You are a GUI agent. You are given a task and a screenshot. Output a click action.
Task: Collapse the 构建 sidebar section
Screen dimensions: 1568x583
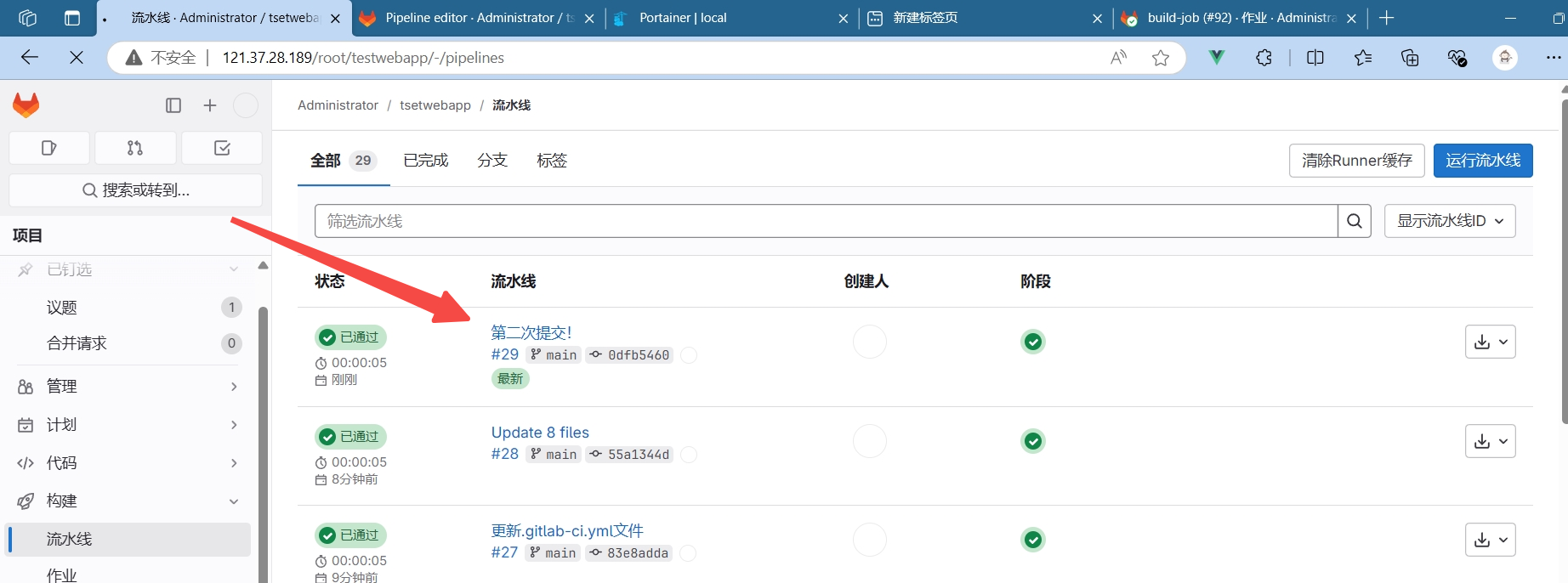point(128,501)
